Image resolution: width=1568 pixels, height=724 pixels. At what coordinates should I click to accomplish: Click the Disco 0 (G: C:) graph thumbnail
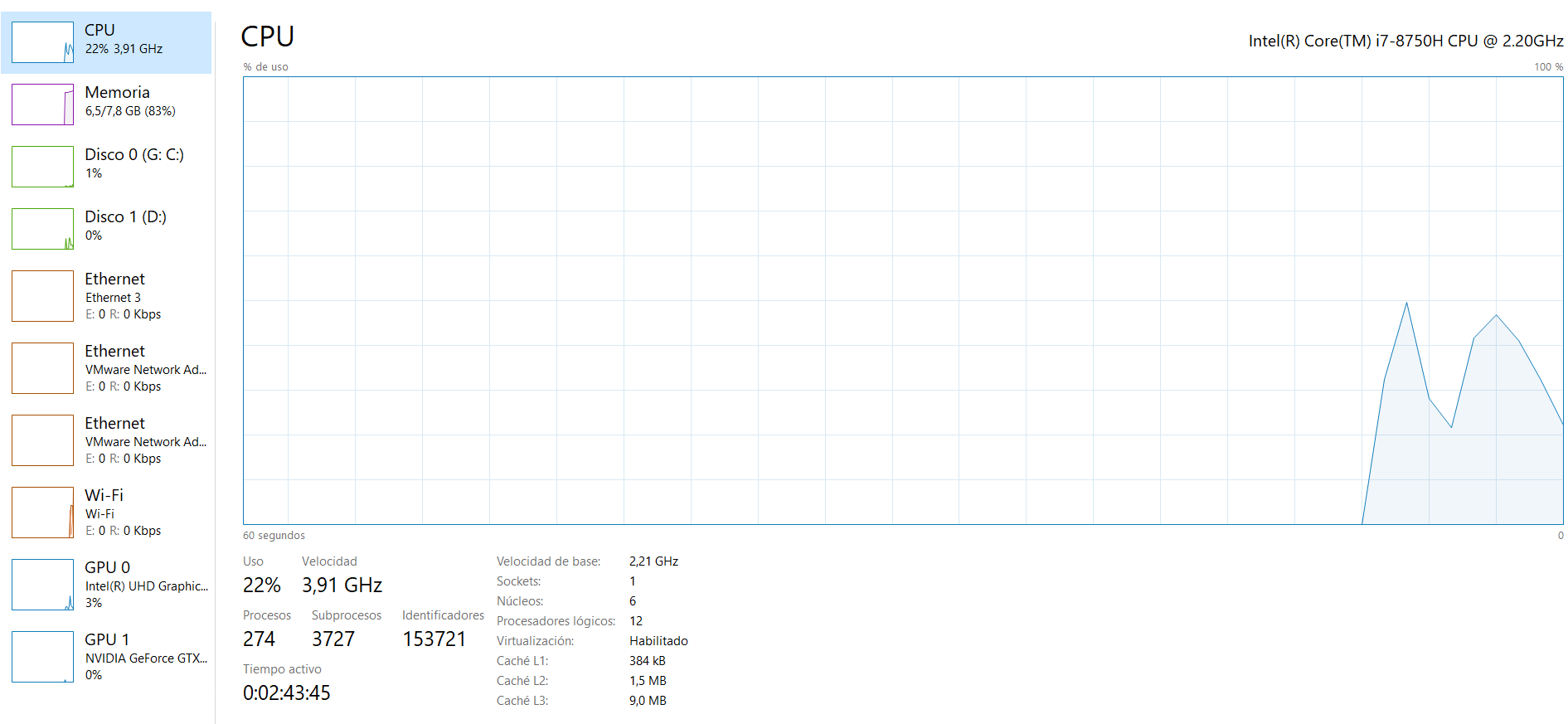pos(42,167)
